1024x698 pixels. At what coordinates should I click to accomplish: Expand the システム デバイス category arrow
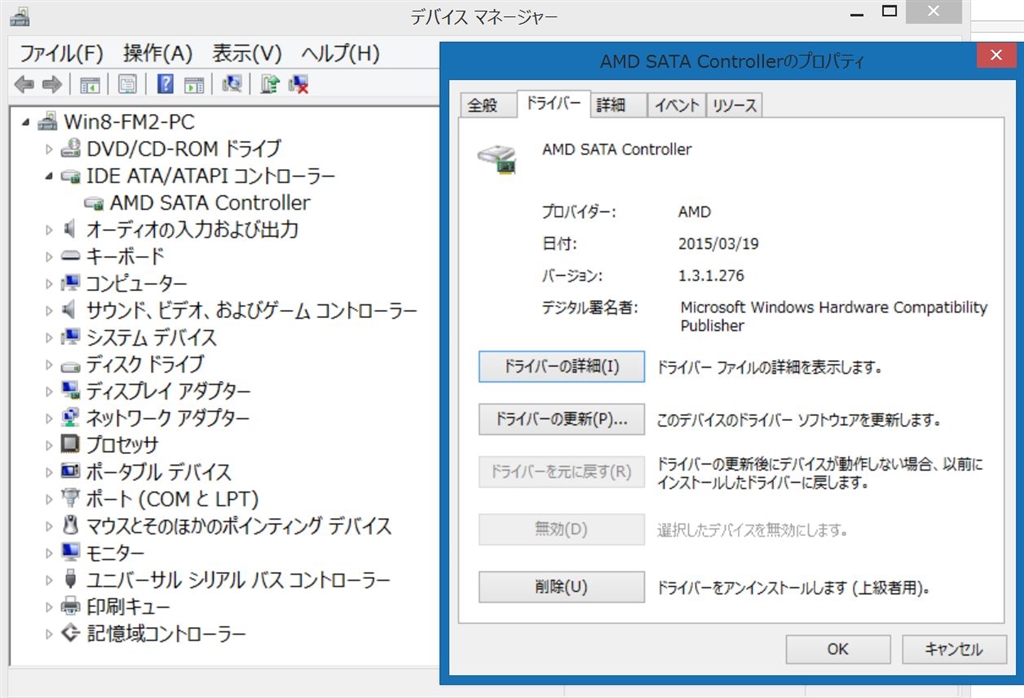[x=49, y=338]
